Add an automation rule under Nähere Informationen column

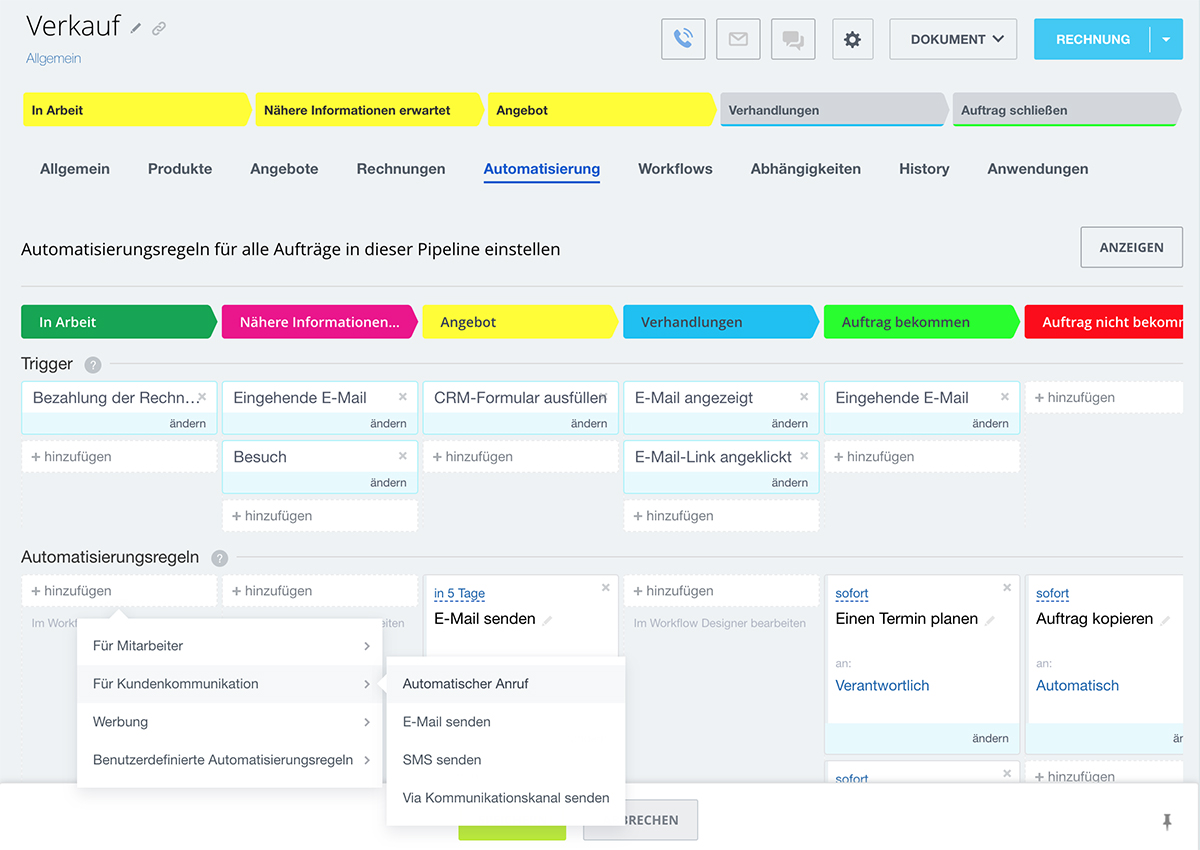320,591
